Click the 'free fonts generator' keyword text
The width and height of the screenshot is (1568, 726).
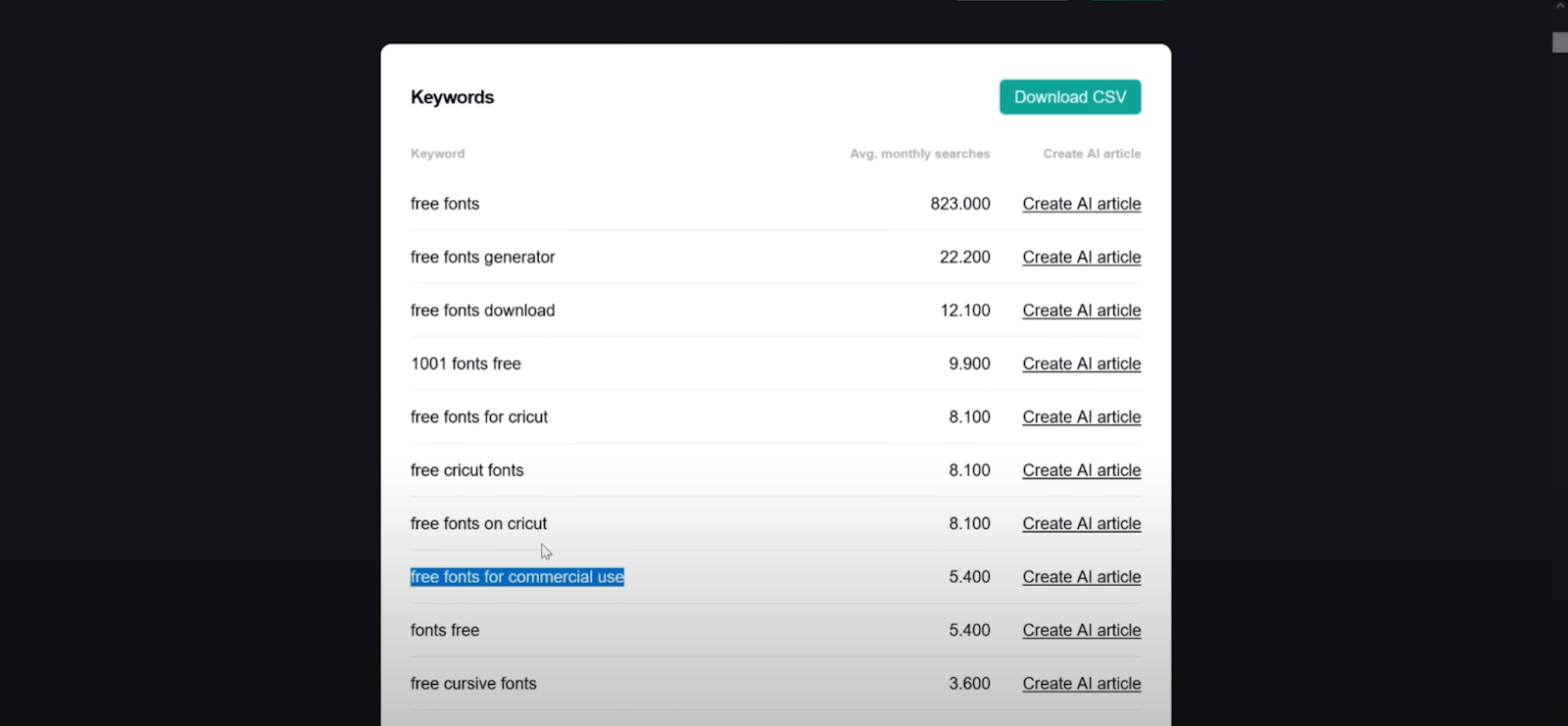(x=482, y=257)
